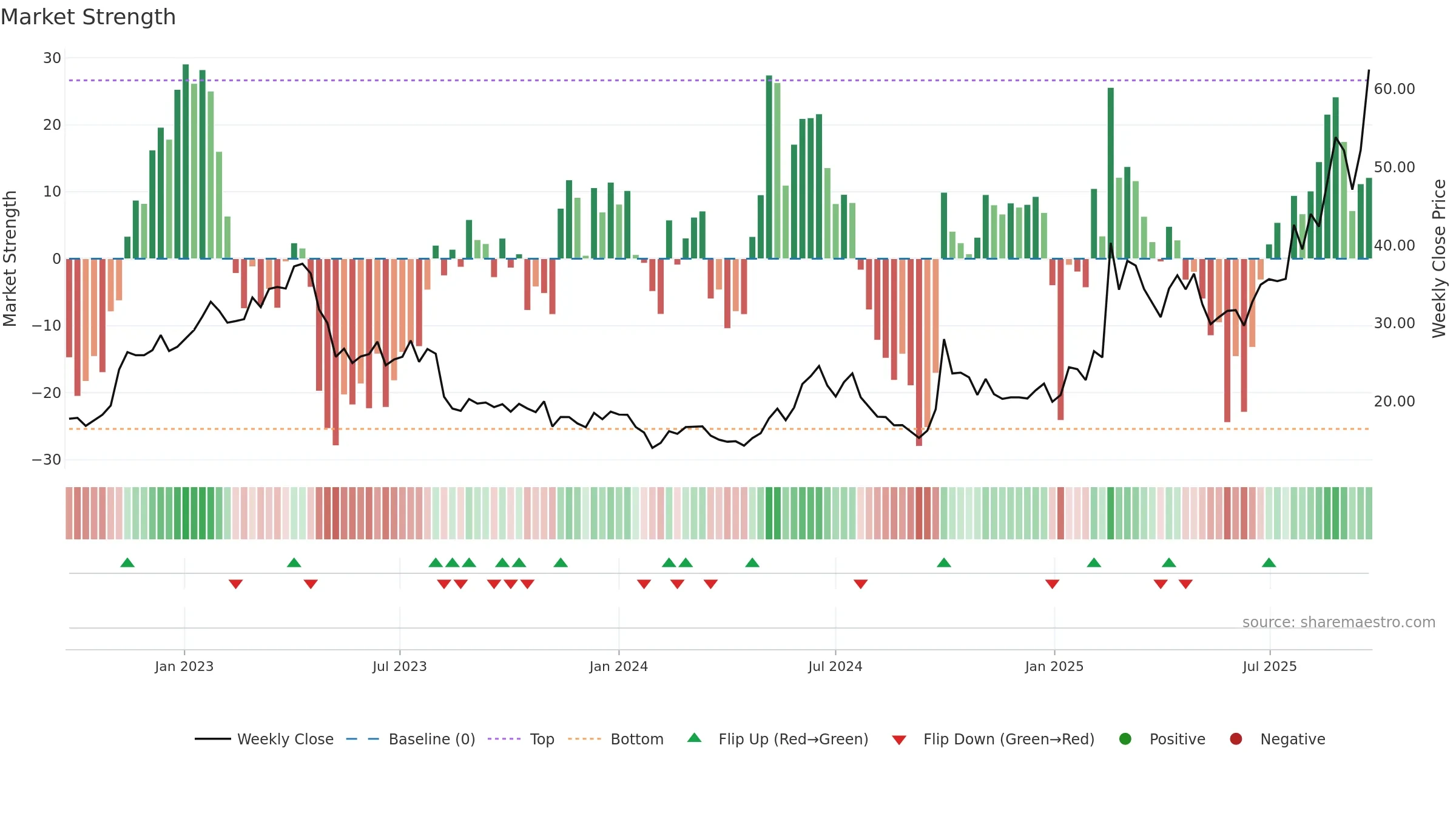1456x819 pixels.
Task: Click the first green flip-up marker before Jan 2023
Action: (127, 562)
